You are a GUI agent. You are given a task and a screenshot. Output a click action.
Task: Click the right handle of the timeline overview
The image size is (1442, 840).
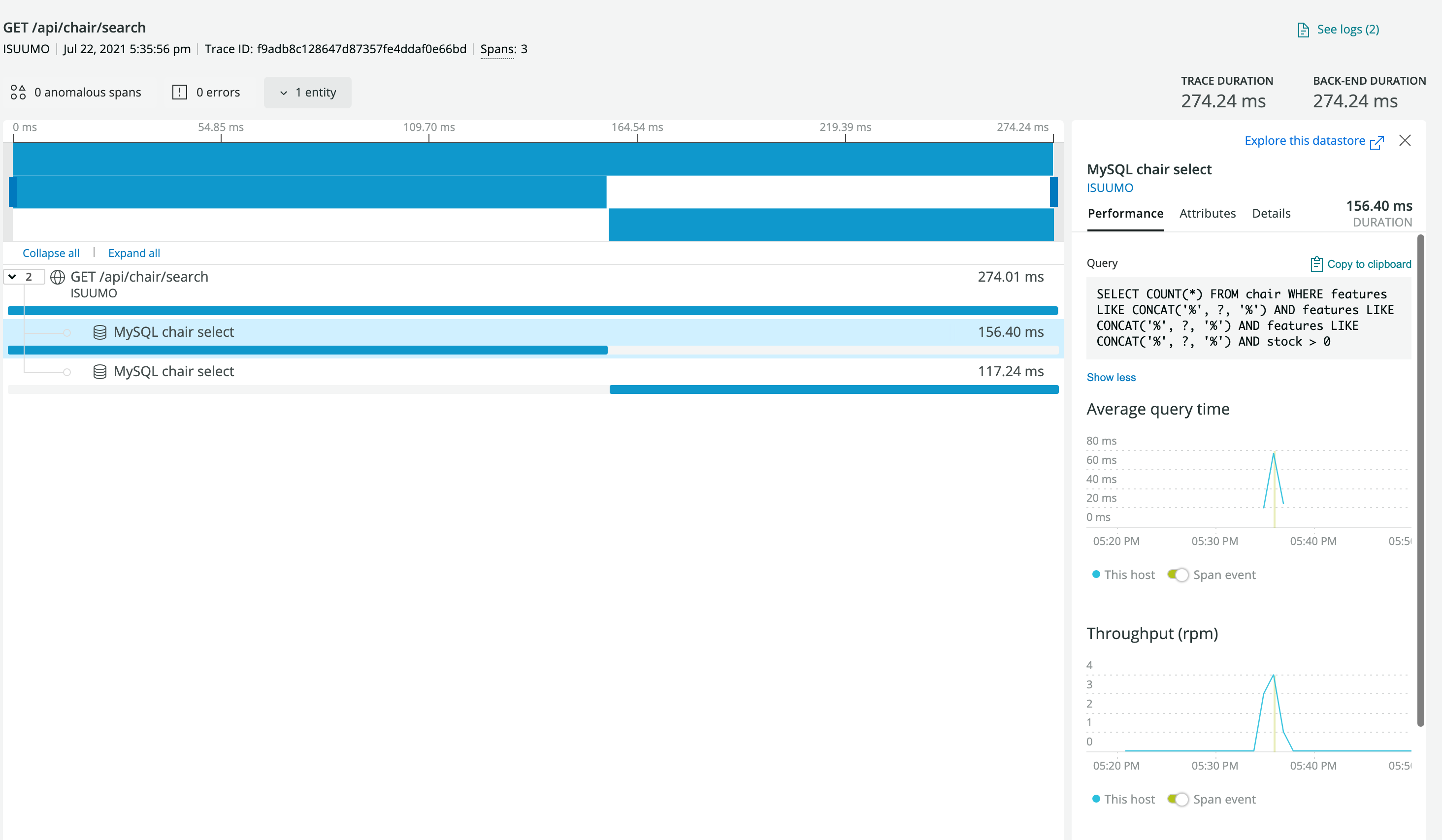point(1053,192)
